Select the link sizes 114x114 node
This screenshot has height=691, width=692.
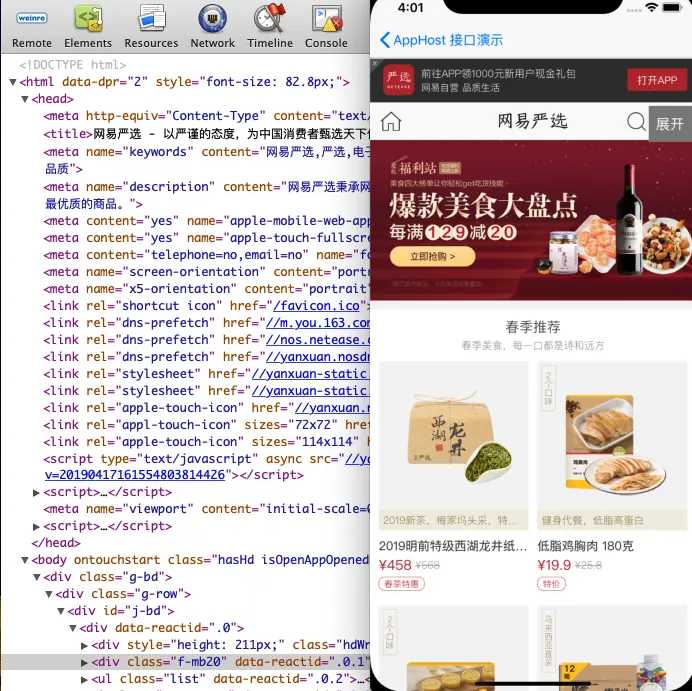207,442
